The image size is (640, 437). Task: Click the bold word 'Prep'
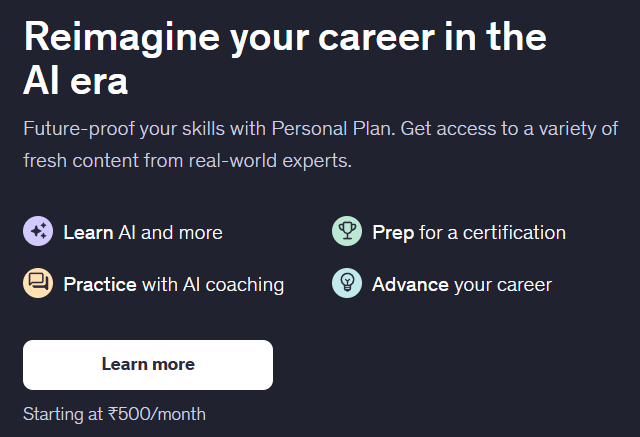393,233
